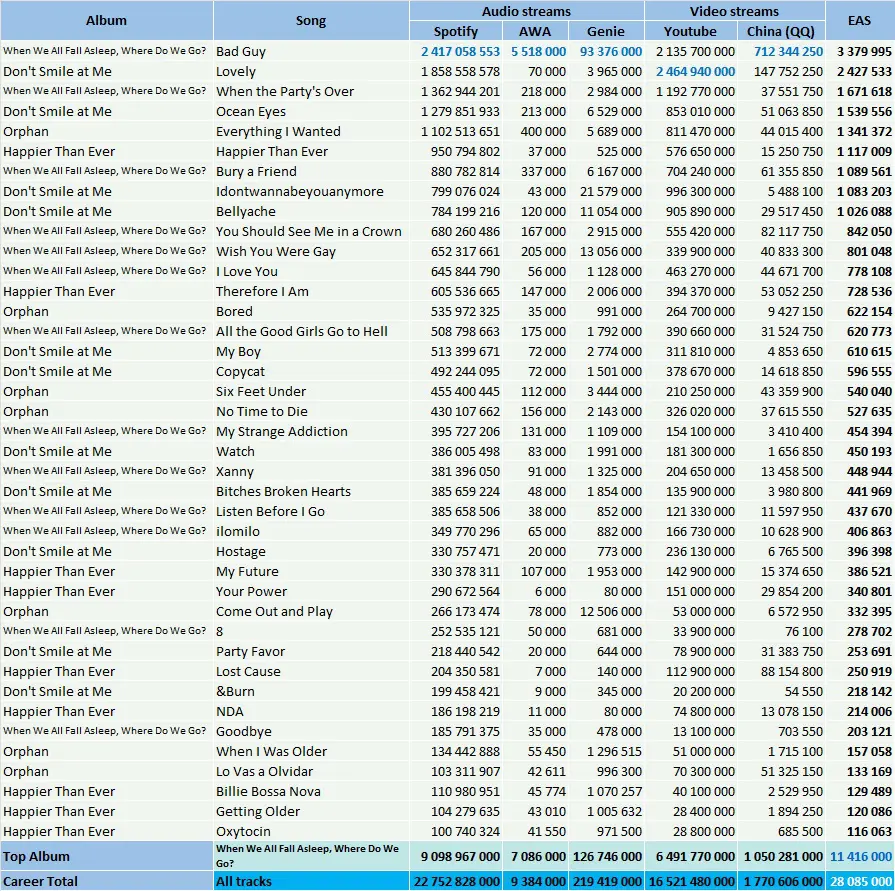Viewport: 895px width, 891px height.
Task: Click the Album column header
Action: pyautogui.click(x=106, y=21)
